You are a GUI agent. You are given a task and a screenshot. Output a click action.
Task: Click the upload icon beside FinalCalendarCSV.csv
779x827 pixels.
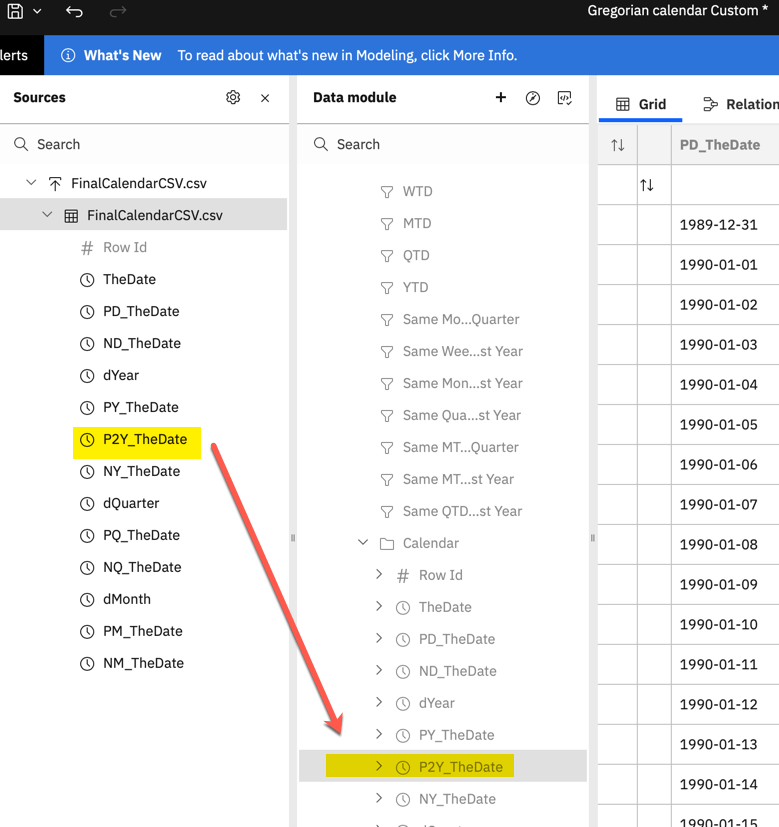(55, 184)
